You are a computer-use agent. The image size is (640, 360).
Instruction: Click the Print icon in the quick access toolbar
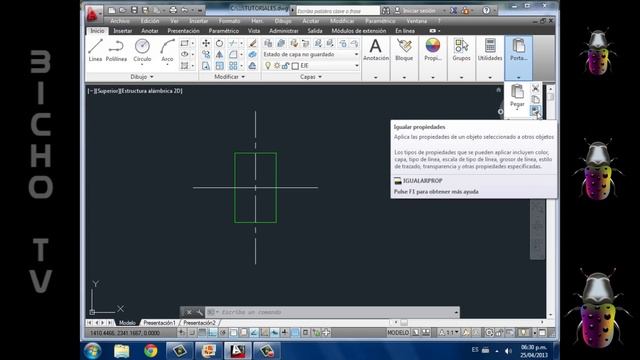(x=173, y=10)
